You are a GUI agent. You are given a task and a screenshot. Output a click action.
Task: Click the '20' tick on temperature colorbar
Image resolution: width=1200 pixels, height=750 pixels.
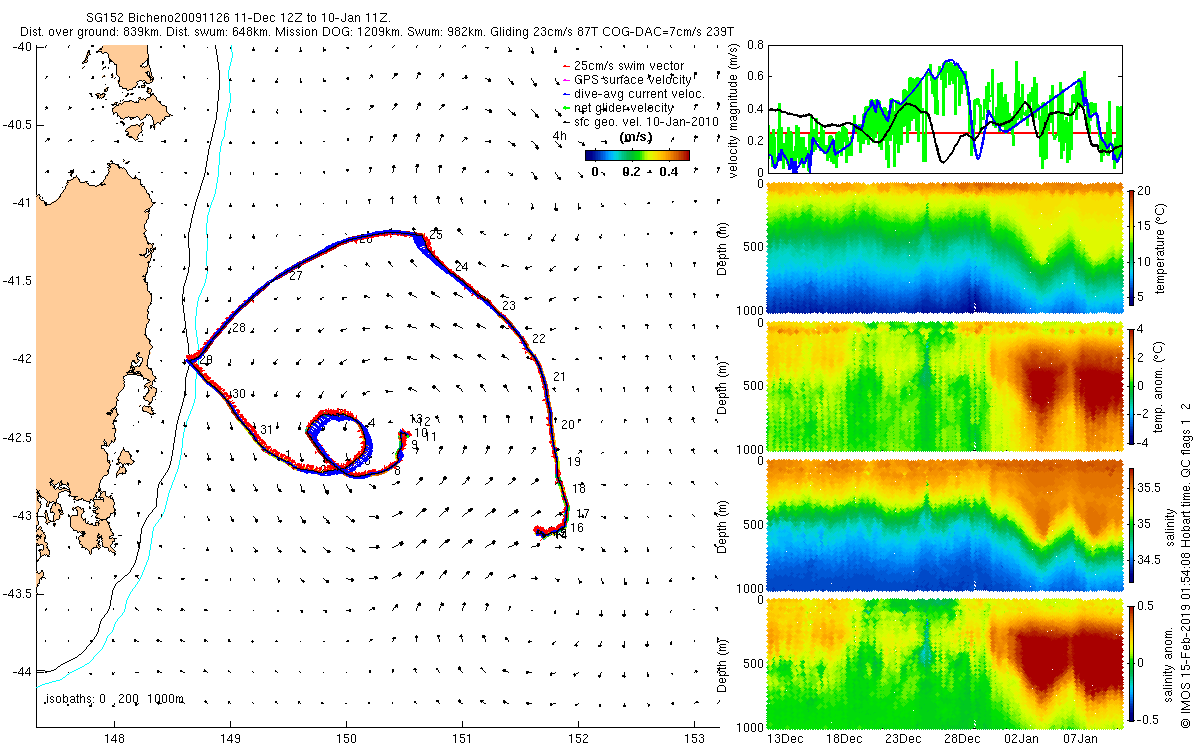pyautogui.click(x=1146, y=190)
